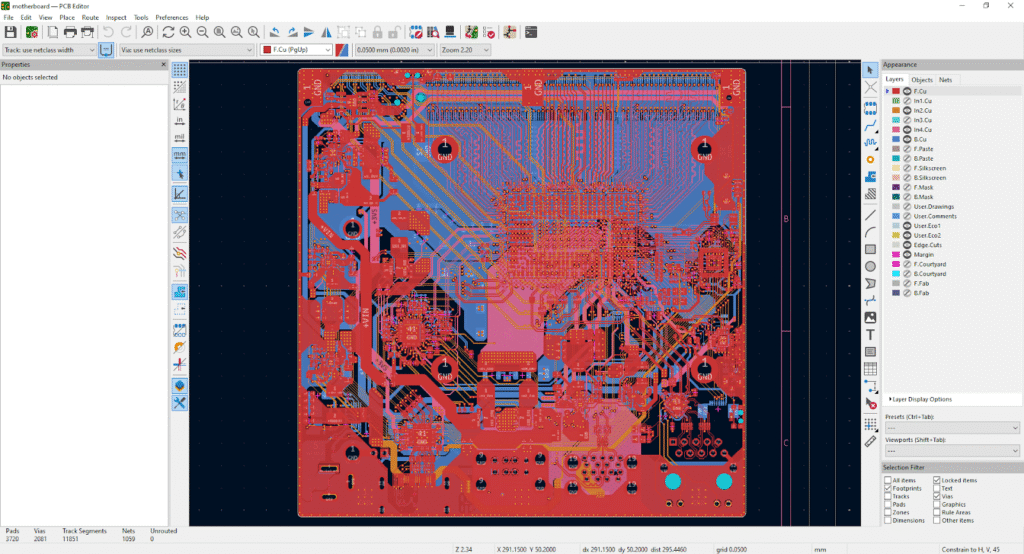Click the Mirror horizontally toolbar icon
The image size is (1024, 554).
325,32
